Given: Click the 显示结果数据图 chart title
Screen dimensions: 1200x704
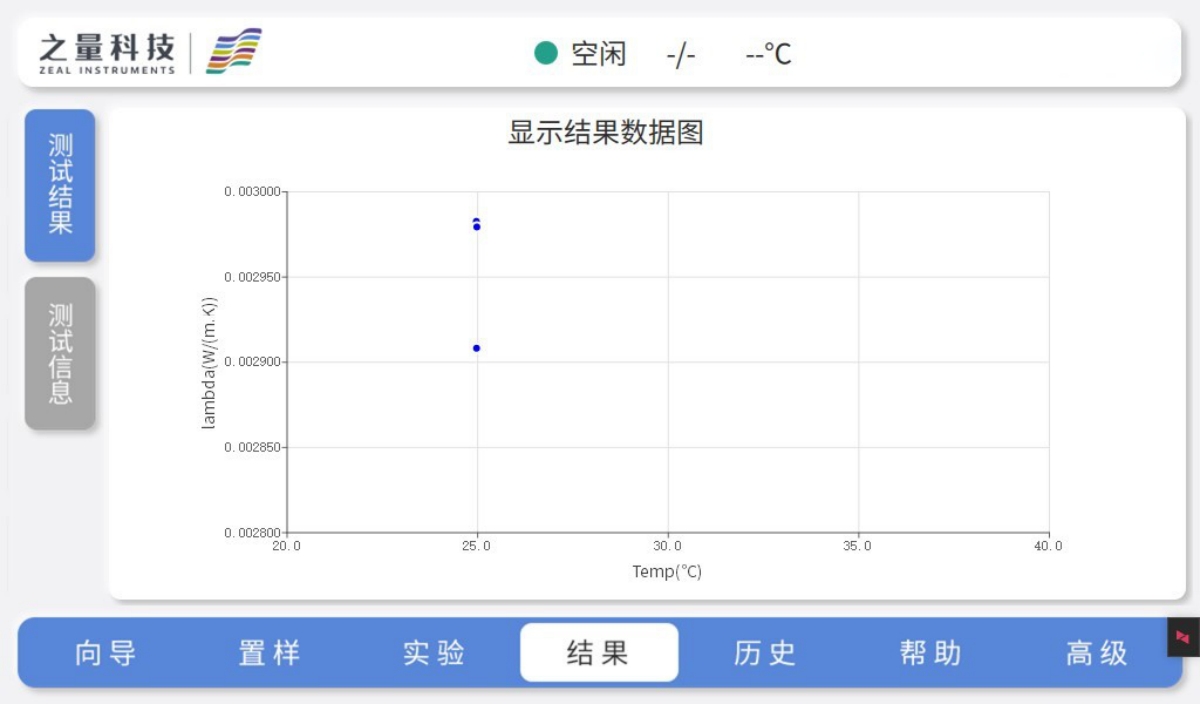Looking at the screenshot, I should (605, 133).
